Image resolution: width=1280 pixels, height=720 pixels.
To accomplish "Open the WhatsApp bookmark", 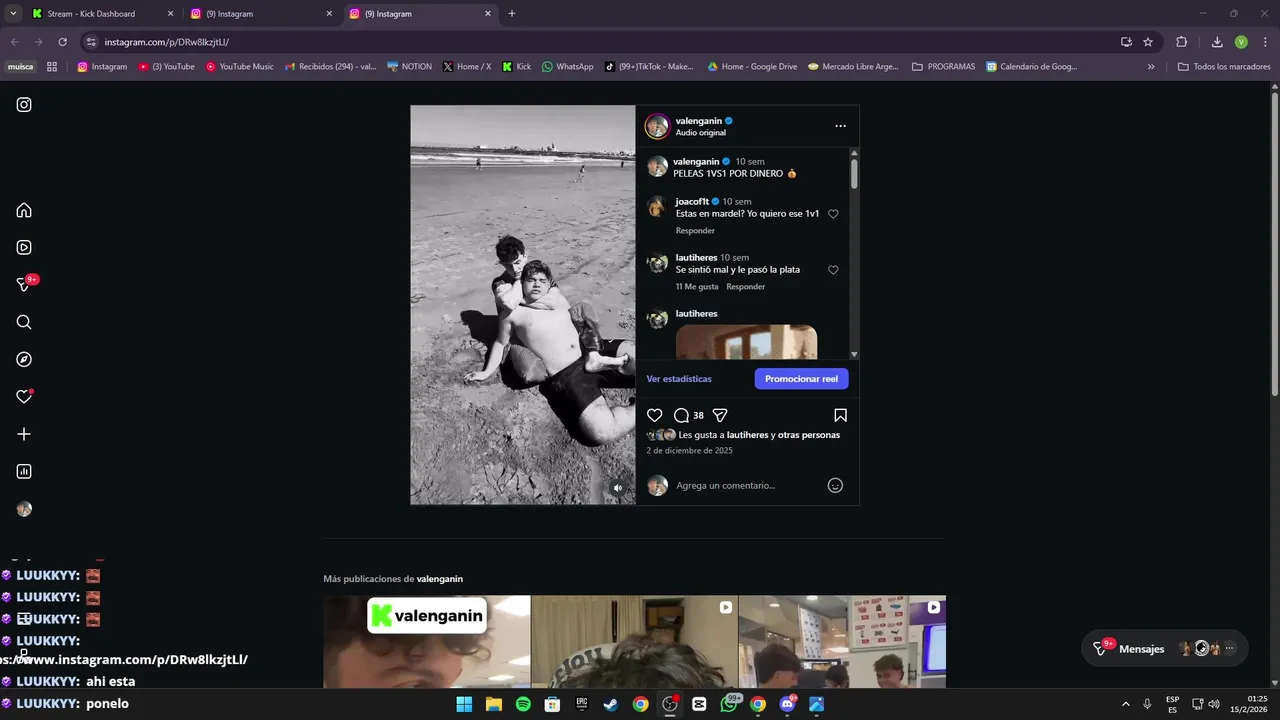I will (567, 67).
